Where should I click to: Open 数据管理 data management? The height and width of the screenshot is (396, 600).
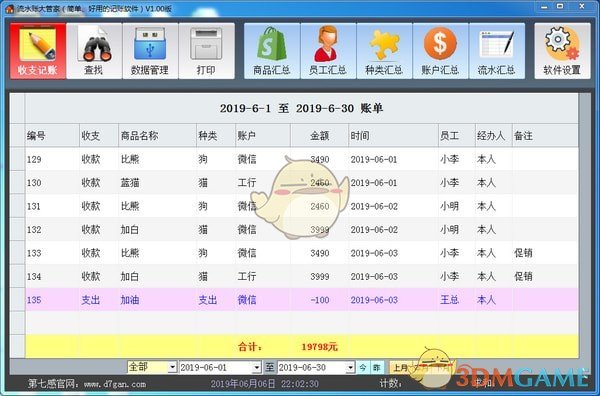click(x=150, y=51)
